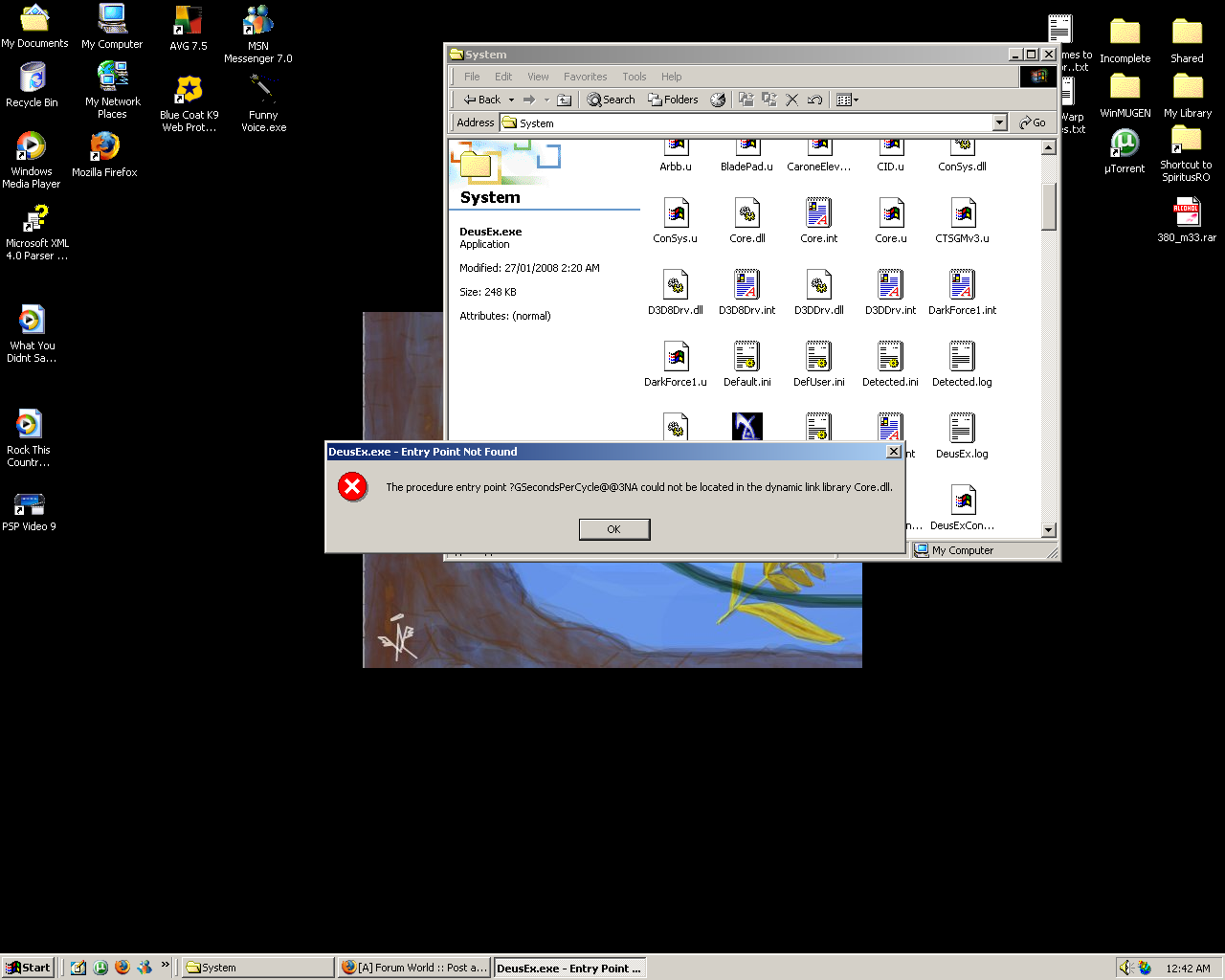Select the µTorrent desktop shortcut

point(1125,151)
